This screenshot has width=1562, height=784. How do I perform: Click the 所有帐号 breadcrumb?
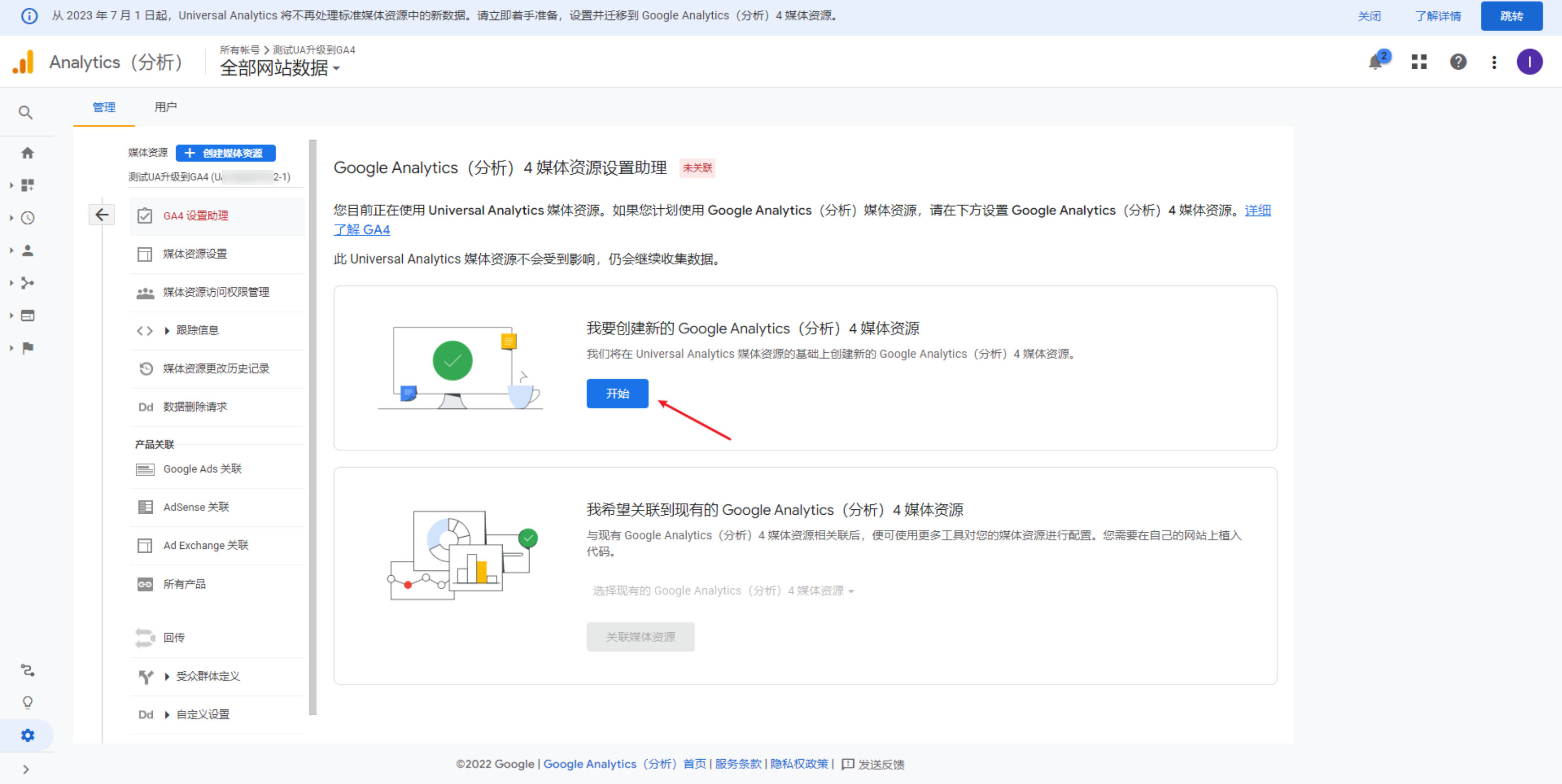pos(240,50)
